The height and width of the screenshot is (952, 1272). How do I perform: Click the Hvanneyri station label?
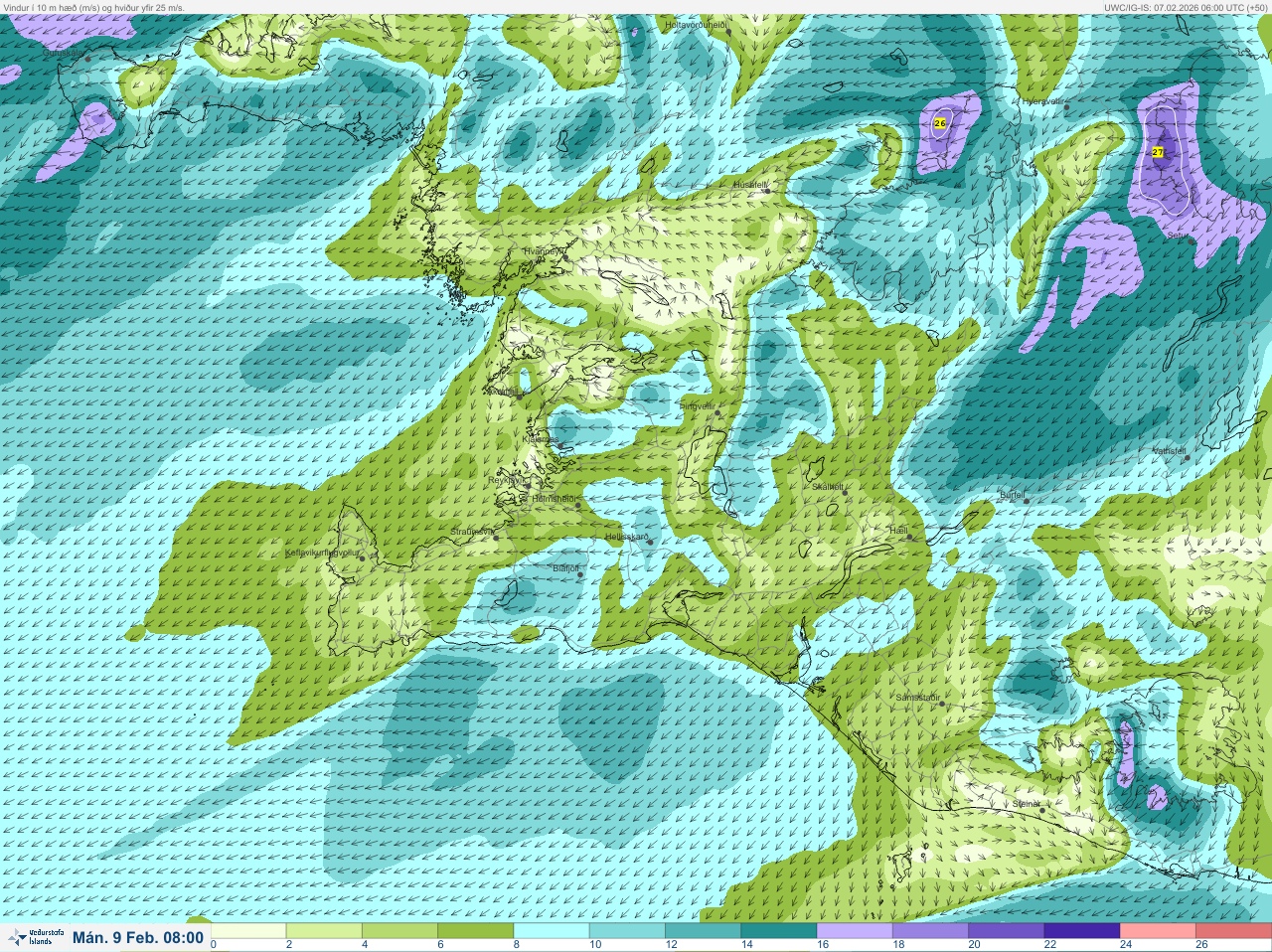(543, 251)
